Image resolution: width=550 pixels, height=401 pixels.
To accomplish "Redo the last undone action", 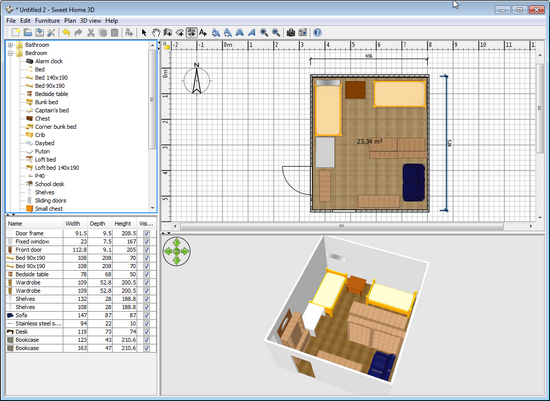I will 78,33.
